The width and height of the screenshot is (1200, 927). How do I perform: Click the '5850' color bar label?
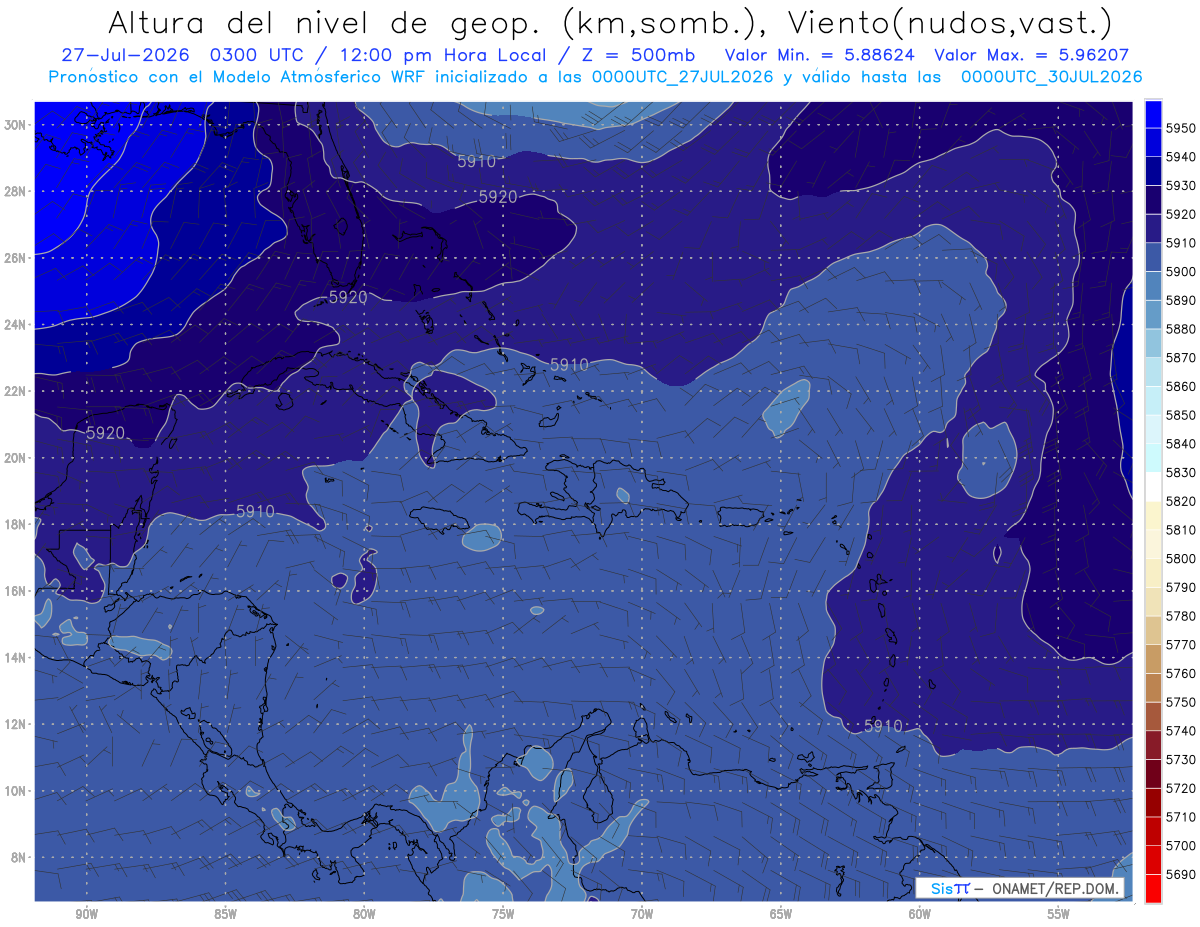1181,415
